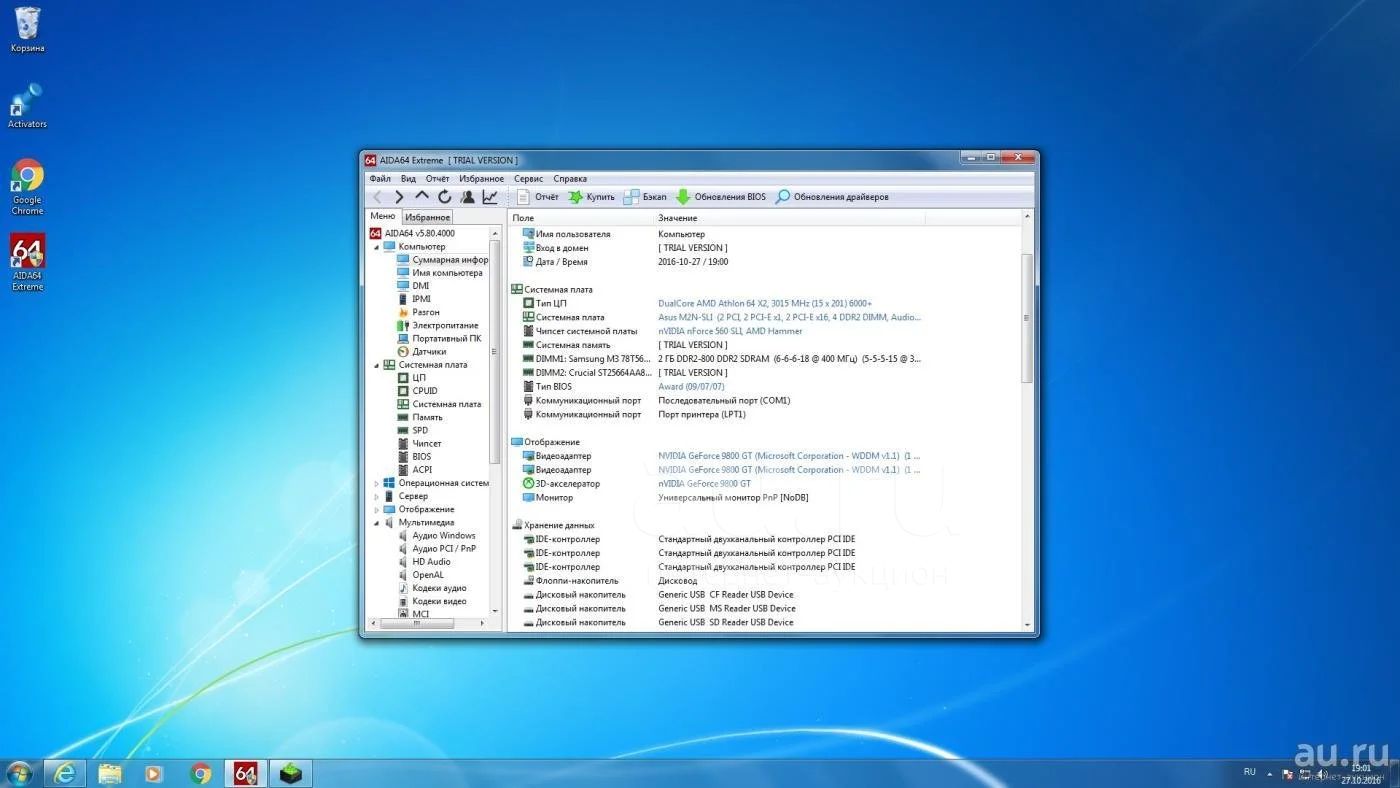Click the Бэкап backup toolbar button
Viewport: 1400px width, 788px height.
point(645,197)
